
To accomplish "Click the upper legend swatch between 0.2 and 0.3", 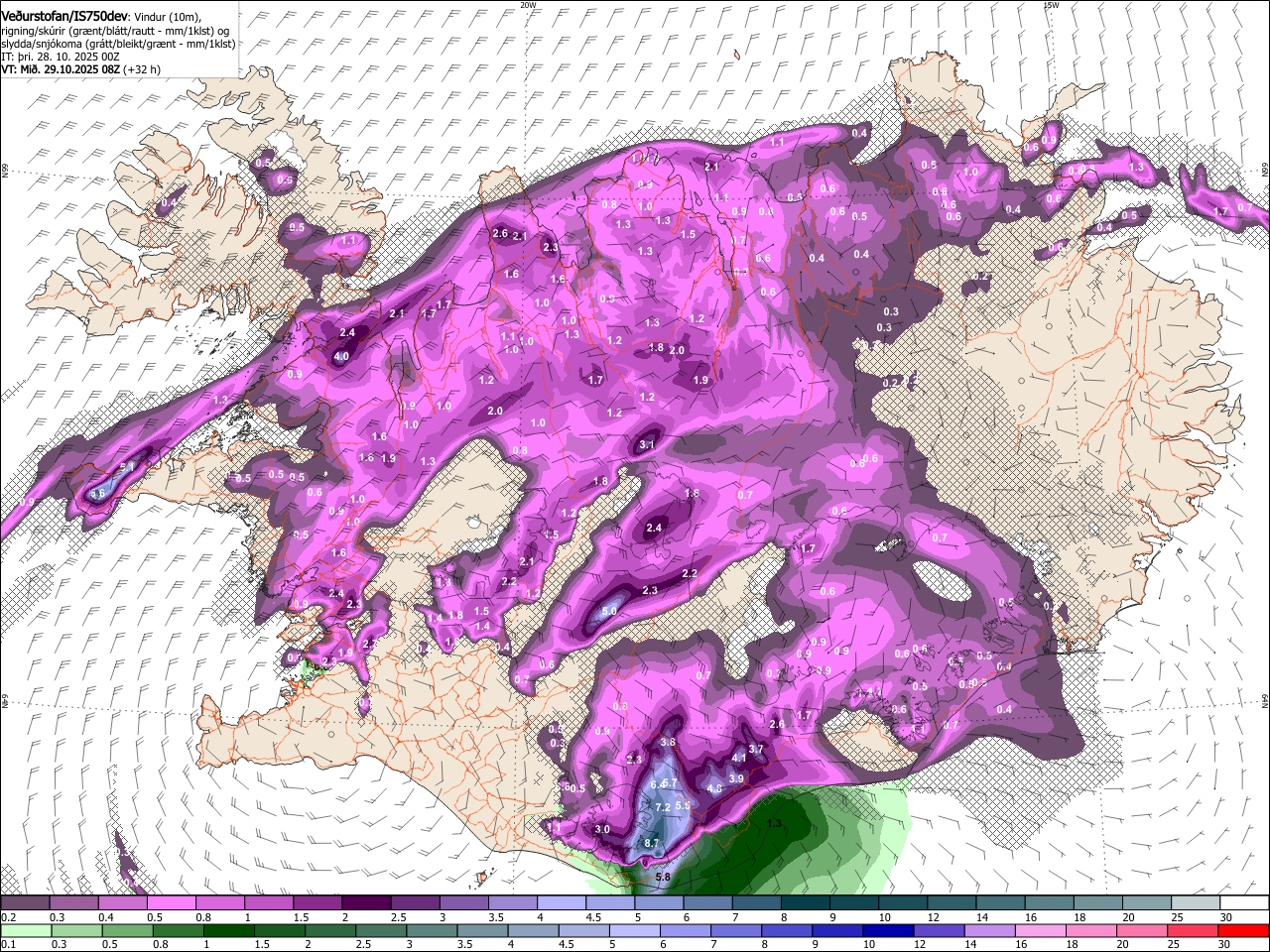I will (x=25, y=903).
